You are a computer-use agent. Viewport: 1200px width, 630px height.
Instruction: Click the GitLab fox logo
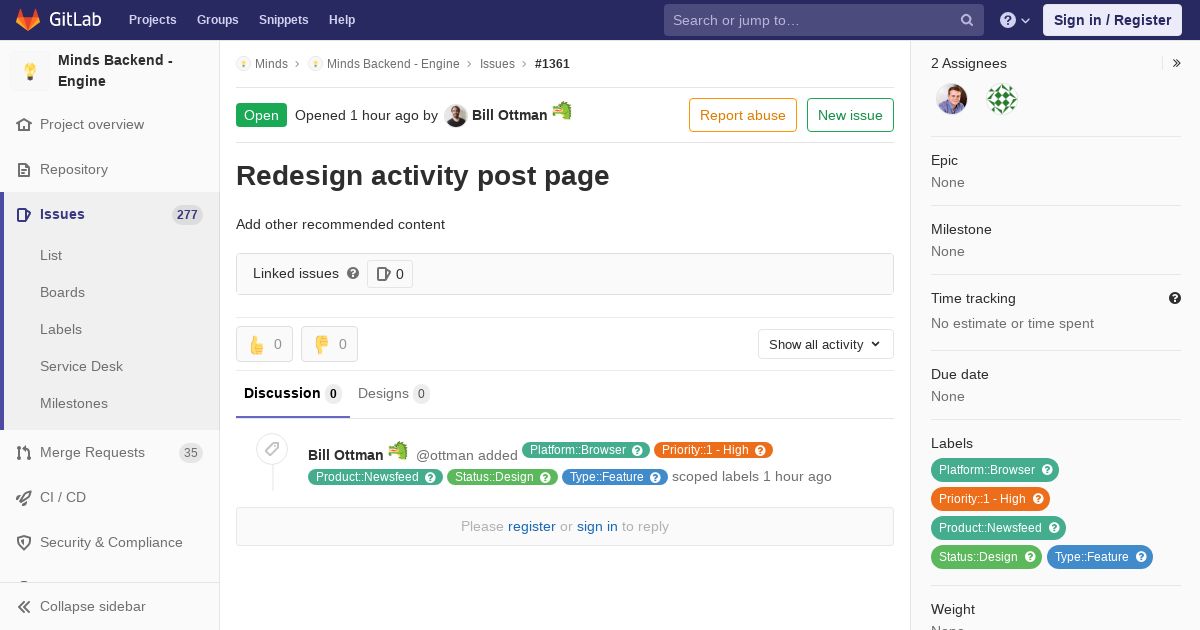pyautogui.click(x=28, y=20)
